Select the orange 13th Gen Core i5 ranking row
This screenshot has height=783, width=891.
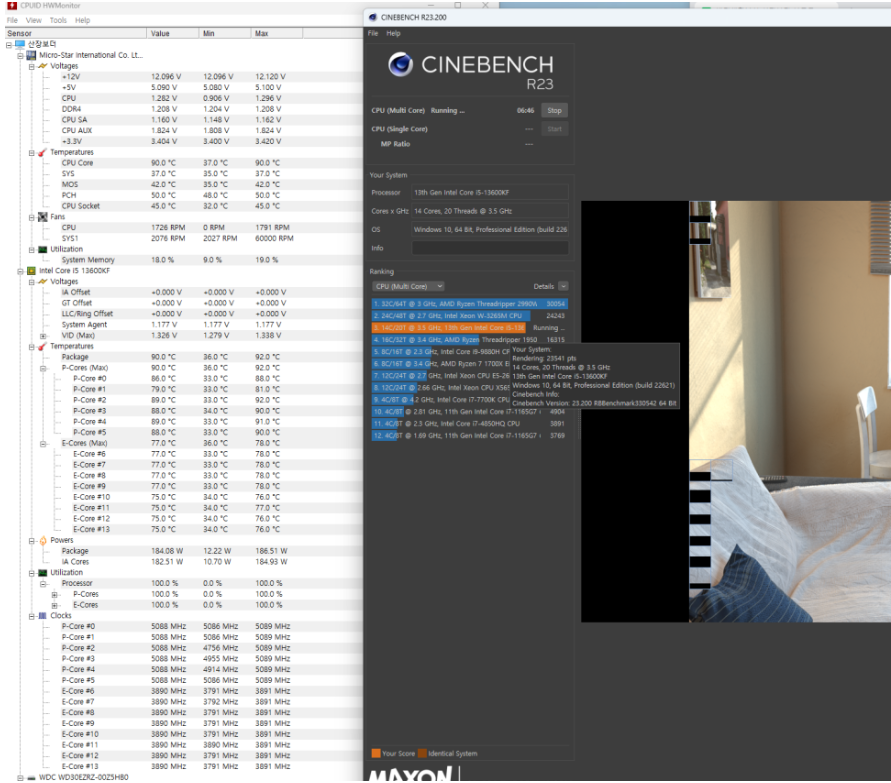tap(469, 328)
